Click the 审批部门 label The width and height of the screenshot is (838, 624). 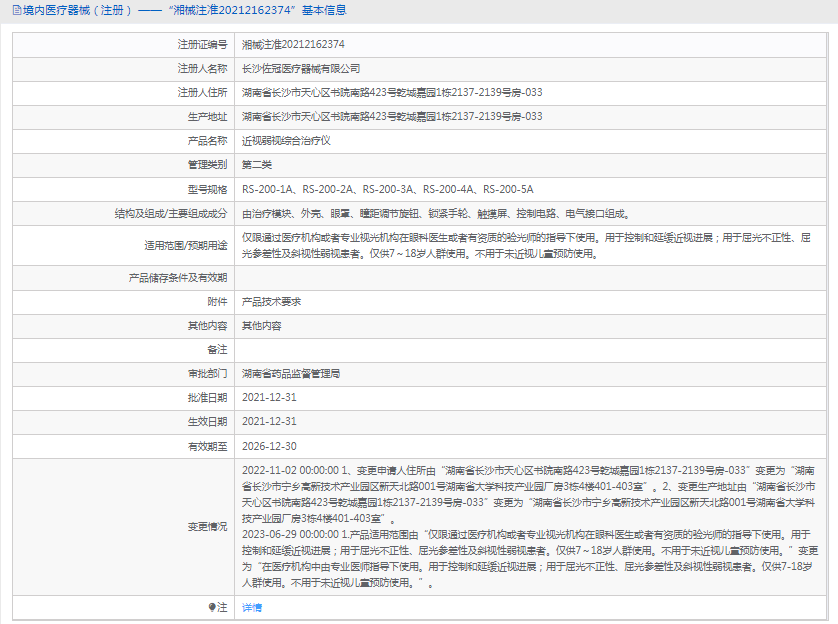coord(207,373)
